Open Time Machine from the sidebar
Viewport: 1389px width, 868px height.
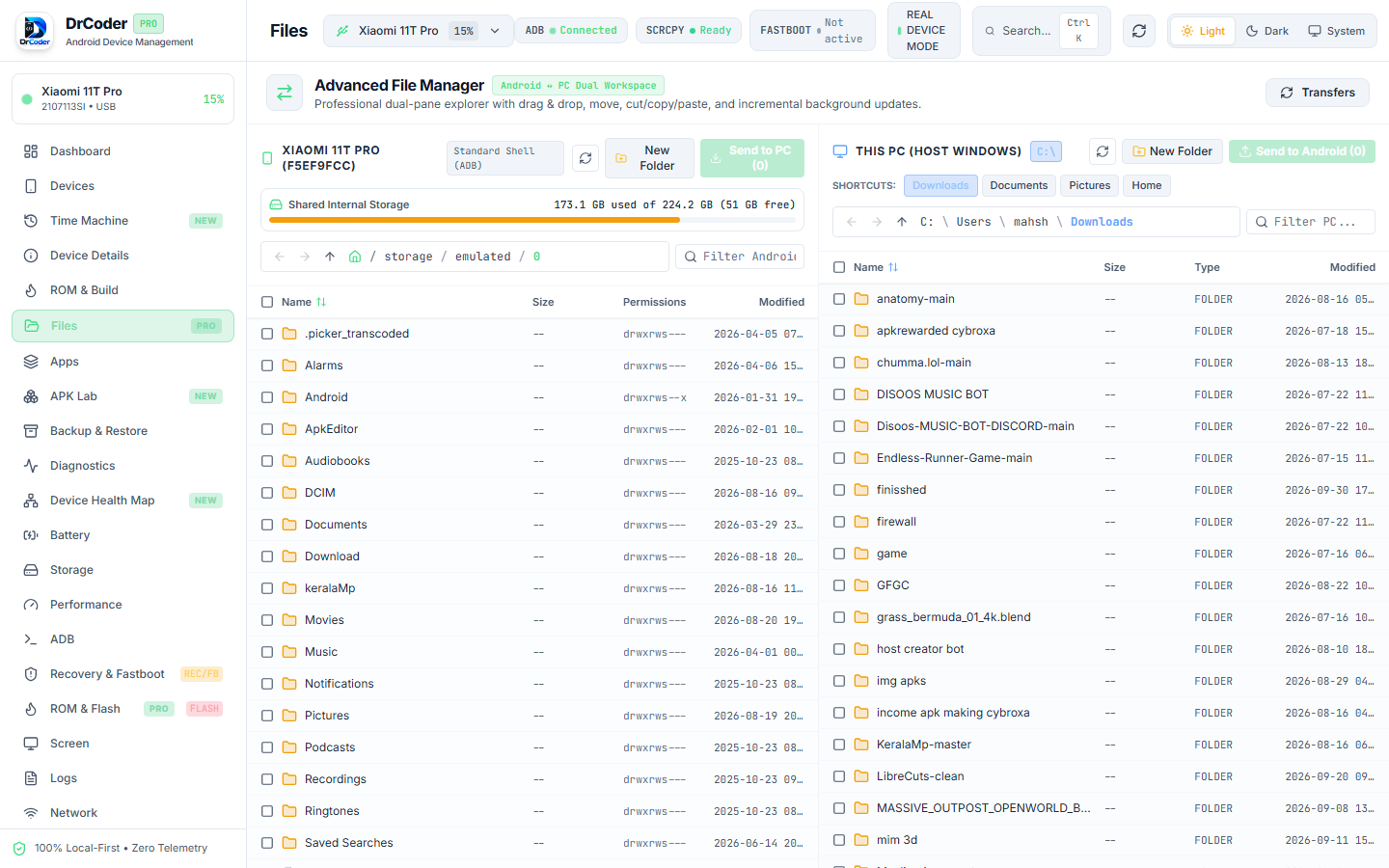123,221
